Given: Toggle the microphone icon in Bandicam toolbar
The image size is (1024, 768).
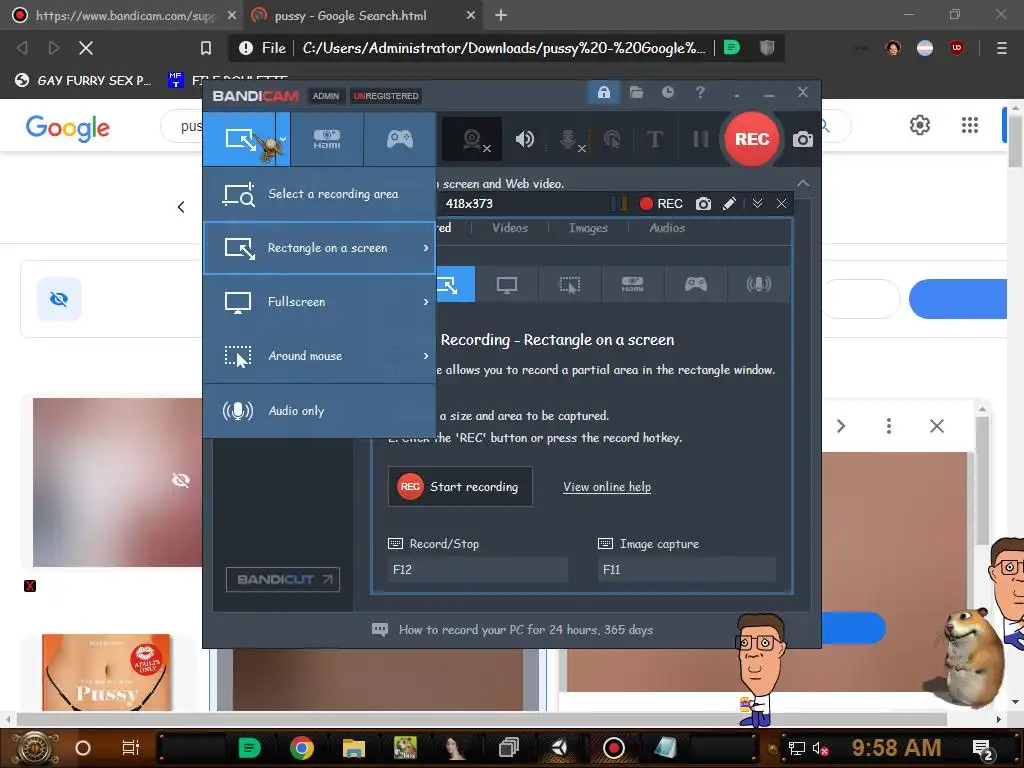Looking at the screenshot, I should click(x=569, y=139).
